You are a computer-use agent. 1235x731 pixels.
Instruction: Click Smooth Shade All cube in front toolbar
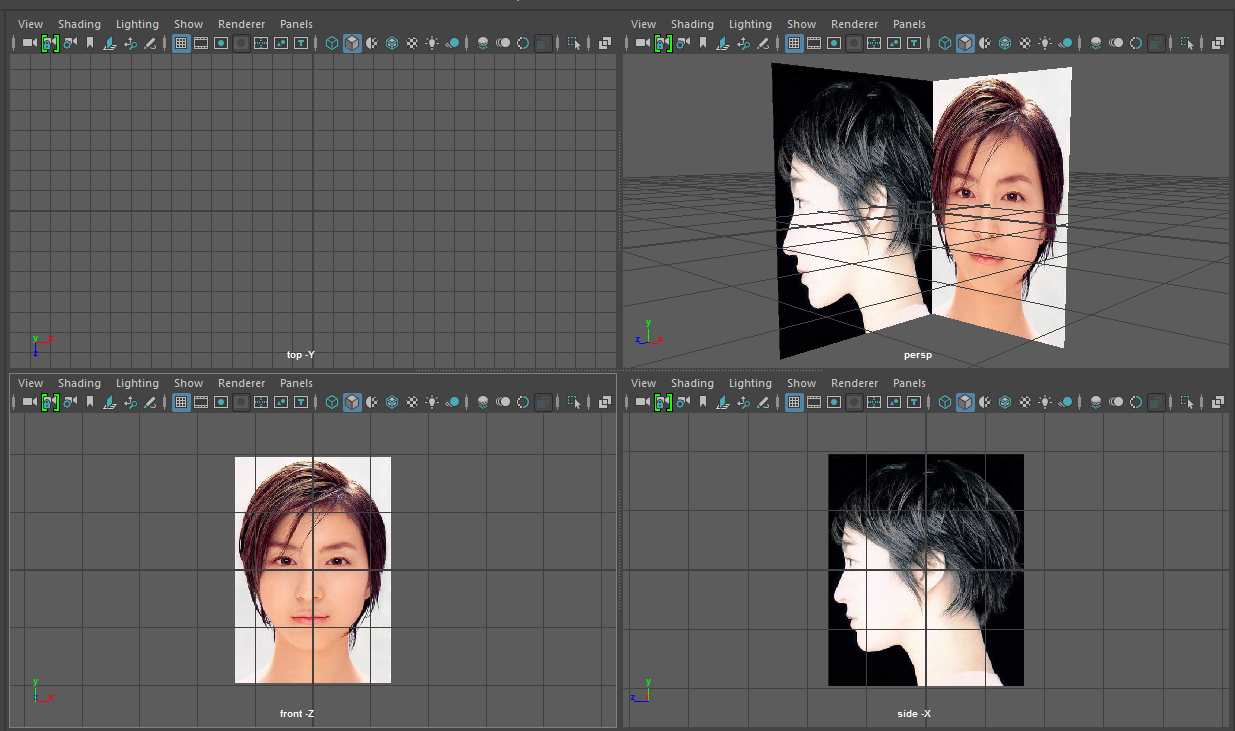point(352,402)
